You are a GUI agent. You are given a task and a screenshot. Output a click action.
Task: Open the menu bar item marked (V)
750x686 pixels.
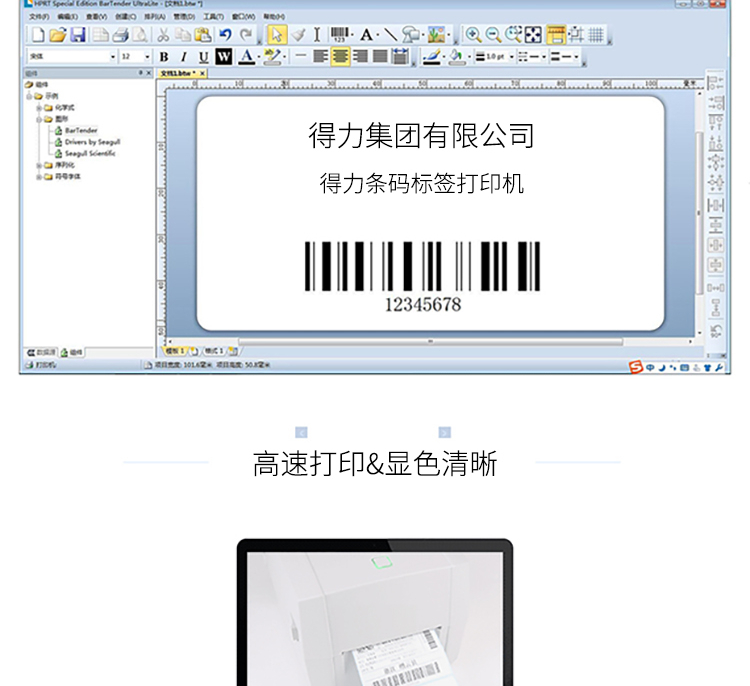pyautogui.click(x=97, y=17)
